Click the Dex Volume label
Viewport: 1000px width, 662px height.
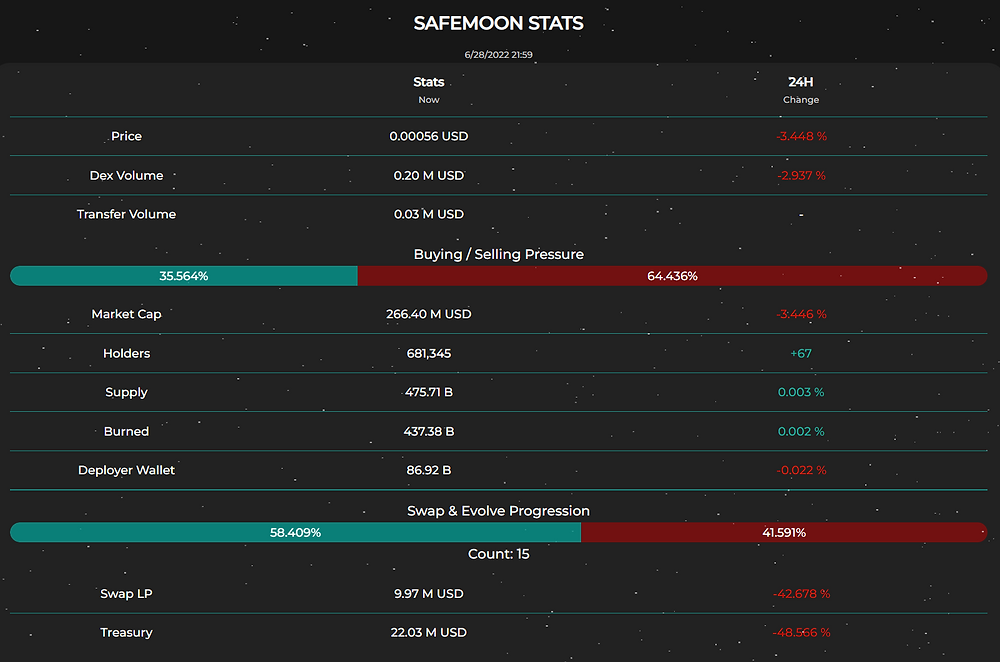[x=126, y=175]
